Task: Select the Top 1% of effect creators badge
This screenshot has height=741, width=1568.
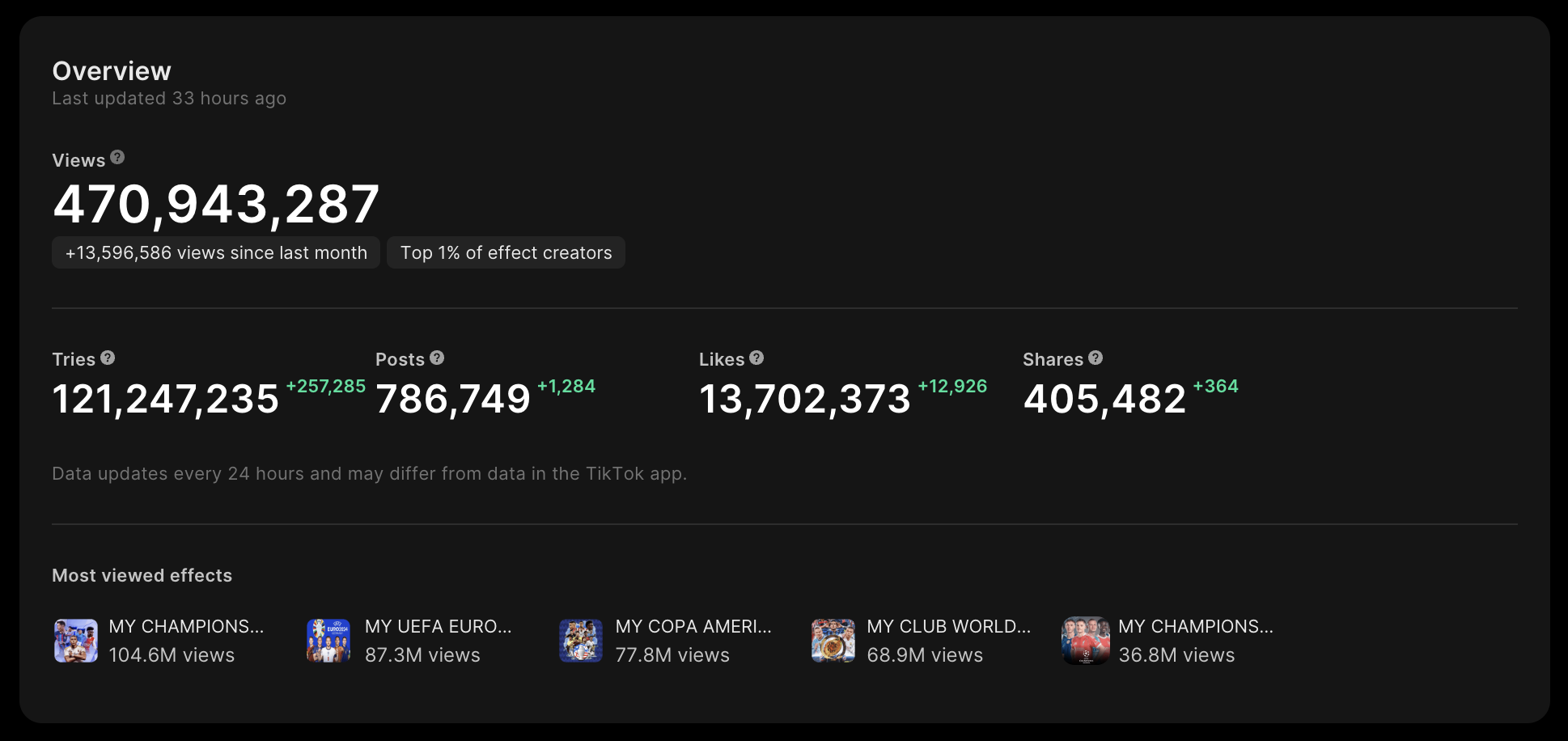Action: pyautogui.click(x=506, y=253)
